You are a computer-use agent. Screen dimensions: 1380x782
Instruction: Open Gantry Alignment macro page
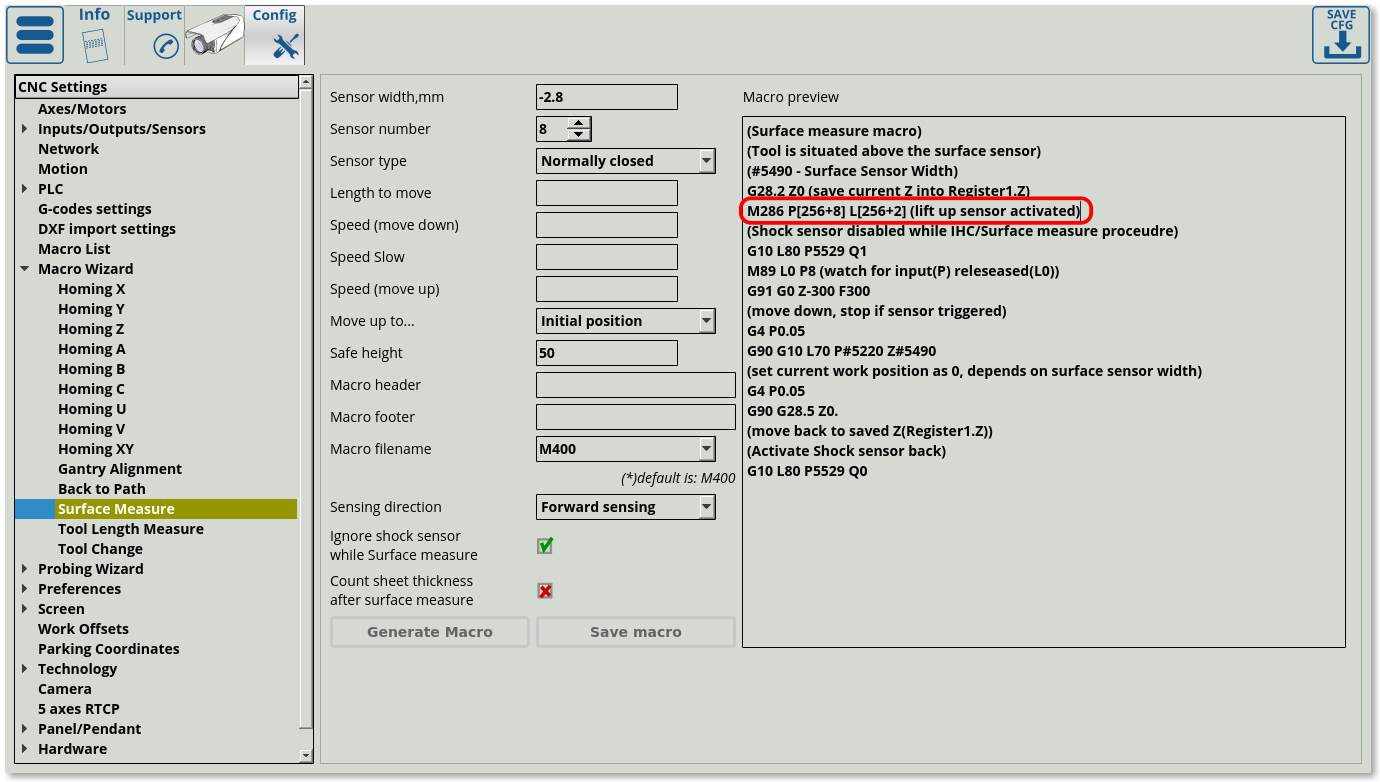119,469
